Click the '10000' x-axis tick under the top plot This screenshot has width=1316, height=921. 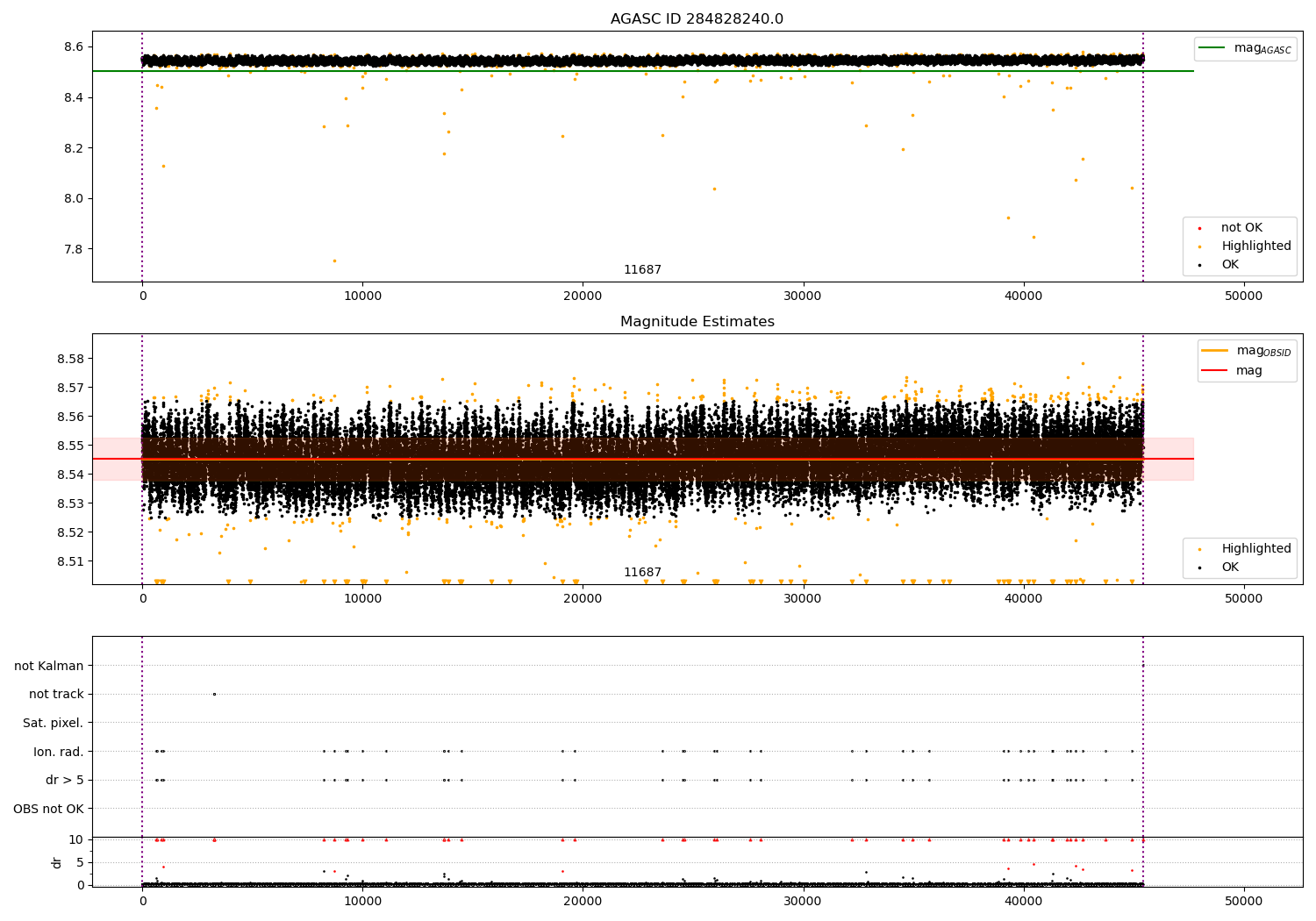[362, 296]
